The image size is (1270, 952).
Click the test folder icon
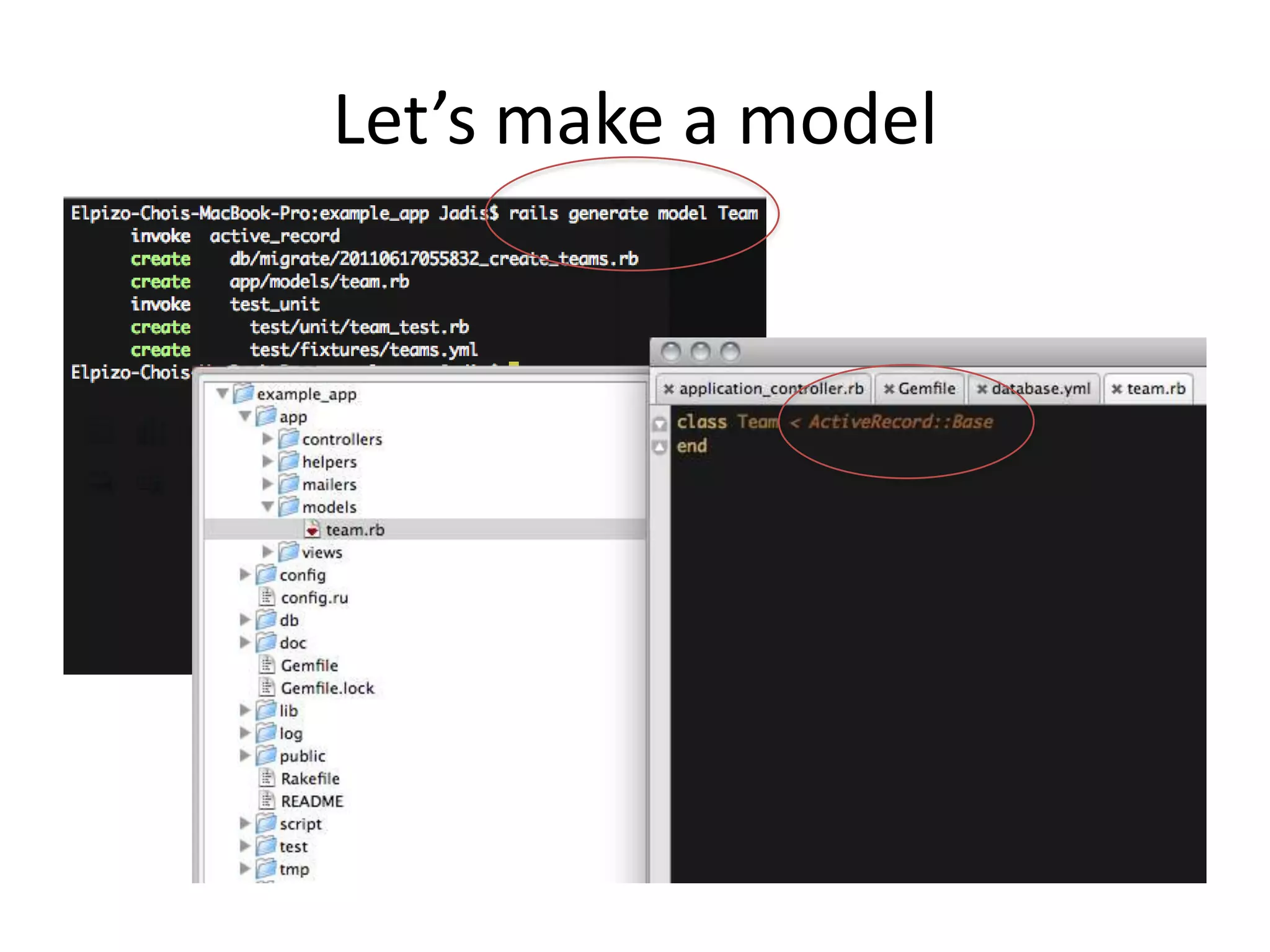tap(266, 846)
